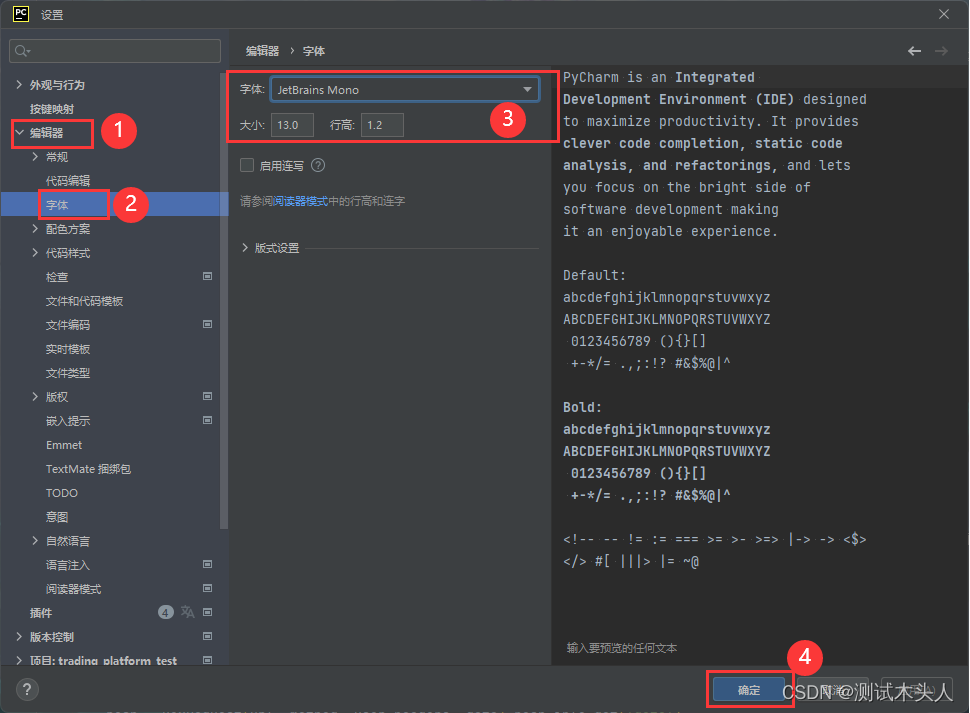
Task: Expand the 常规 tree node
Action: click(35, 156)
